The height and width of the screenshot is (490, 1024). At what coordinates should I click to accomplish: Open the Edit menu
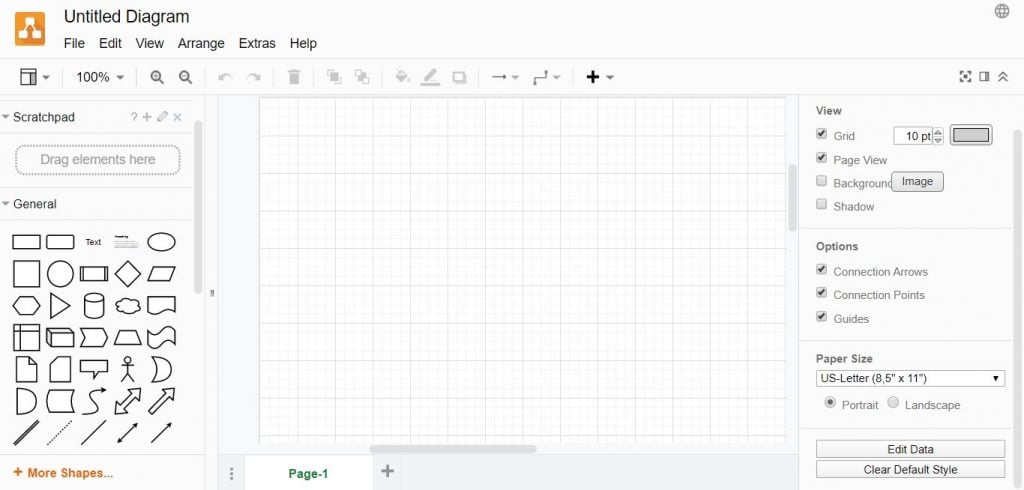[x=110, y=43]
